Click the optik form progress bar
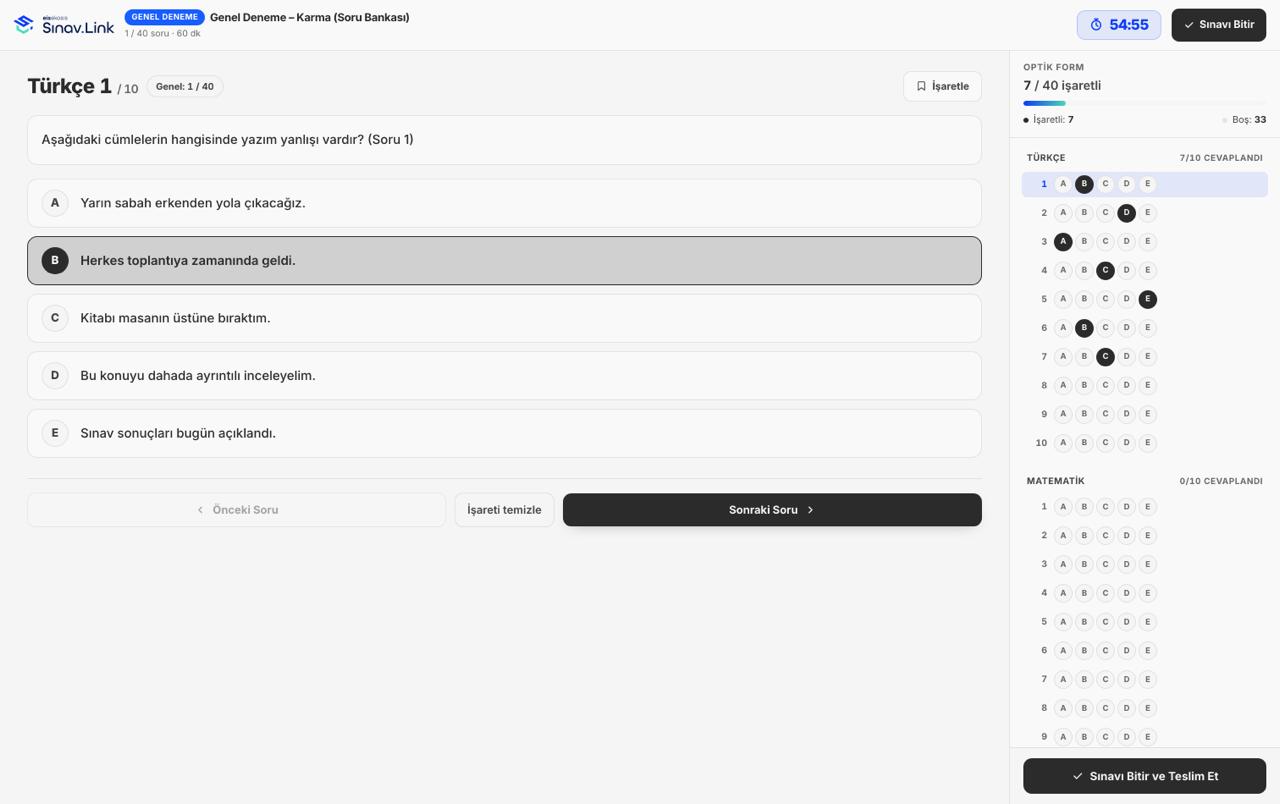 pyautogui.click(x=1144, y=103)
